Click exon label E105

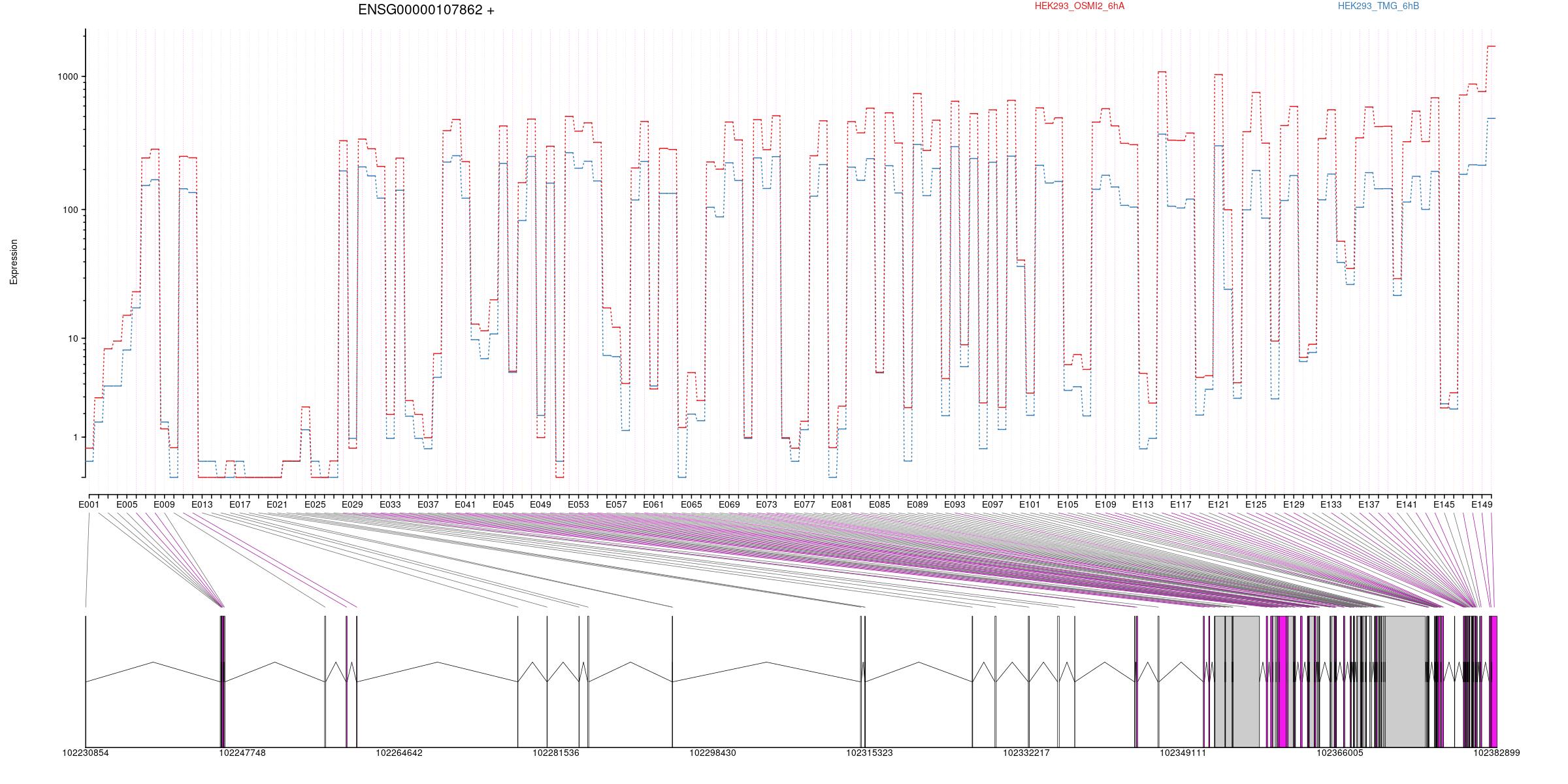1068,505
